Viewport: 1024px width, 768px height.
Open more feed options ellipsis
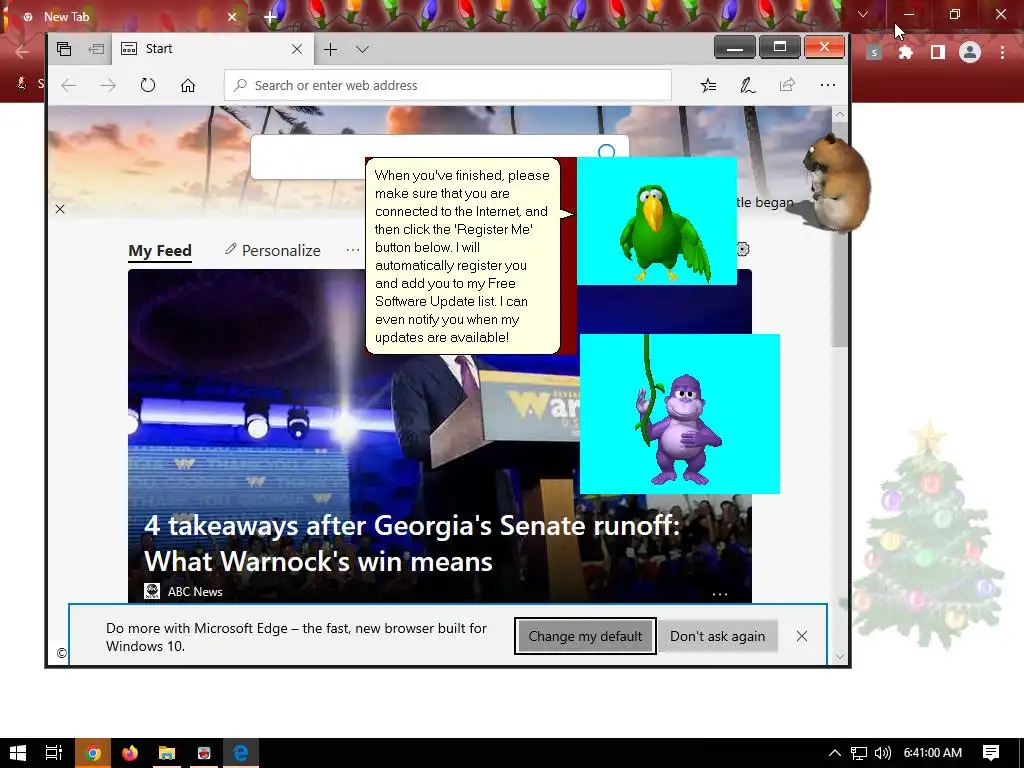pyautogui.click(x=353, y=250)
